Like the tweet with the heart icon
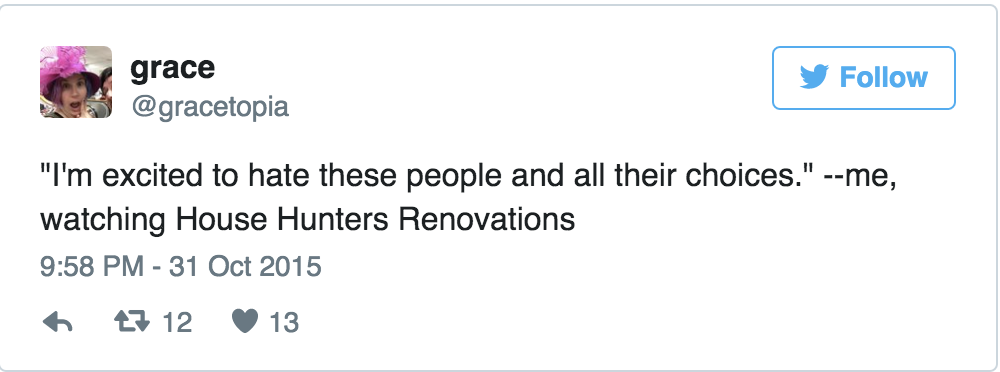 (244, 322)
